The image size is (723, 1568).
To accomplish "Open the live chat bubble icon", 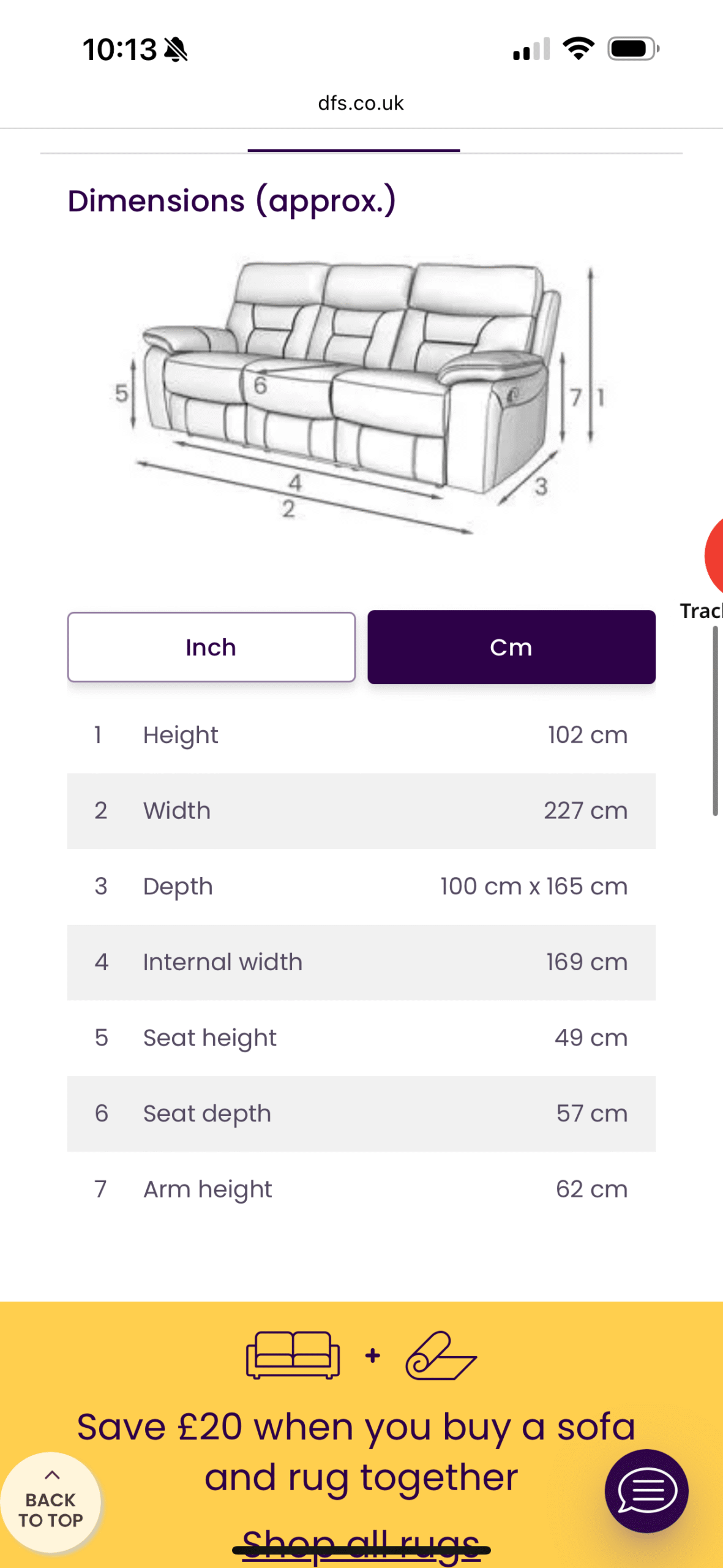I will 646,1490.
